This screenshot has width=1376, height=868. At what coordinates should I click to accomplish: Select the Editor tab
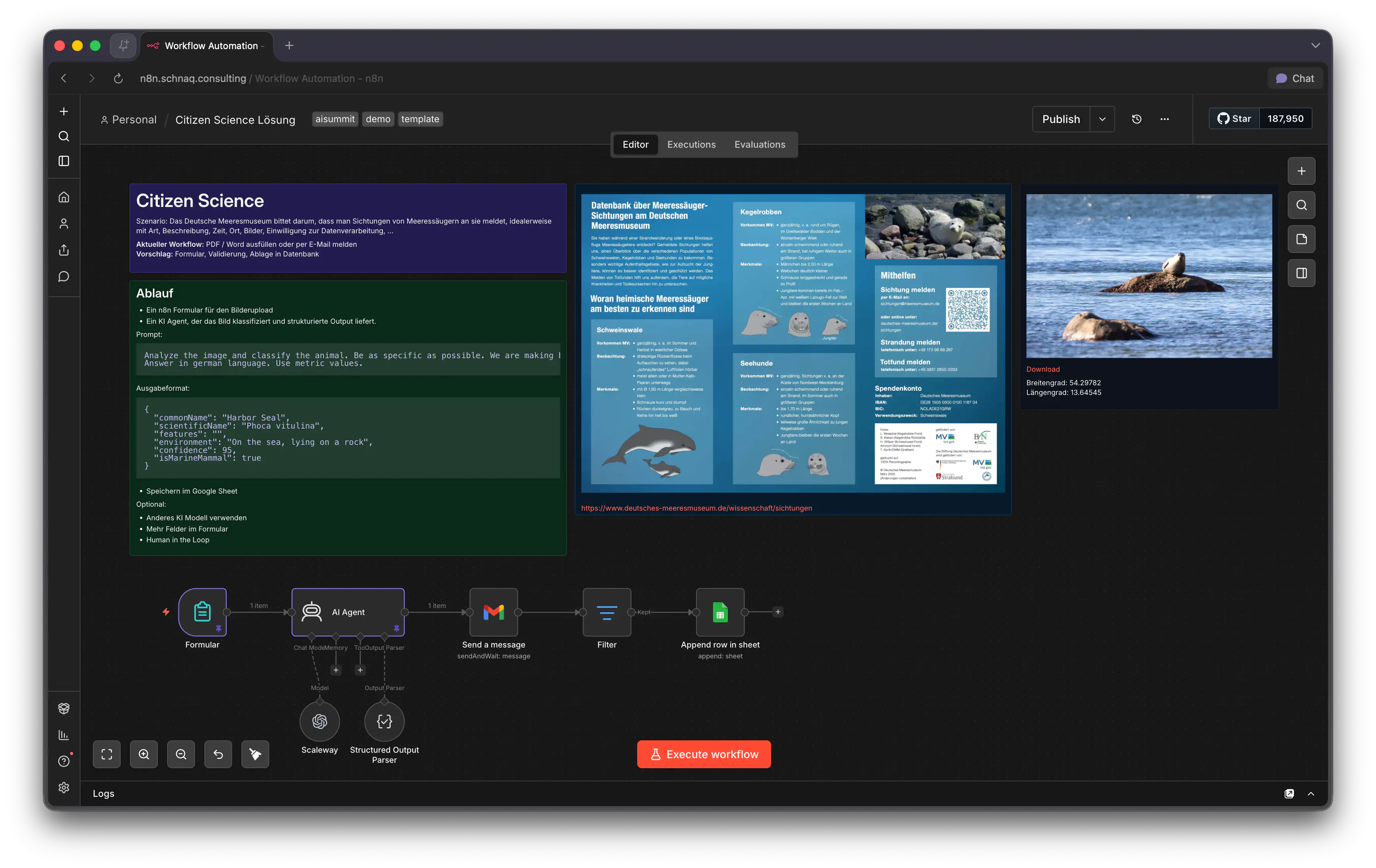(x=635, y=145)
